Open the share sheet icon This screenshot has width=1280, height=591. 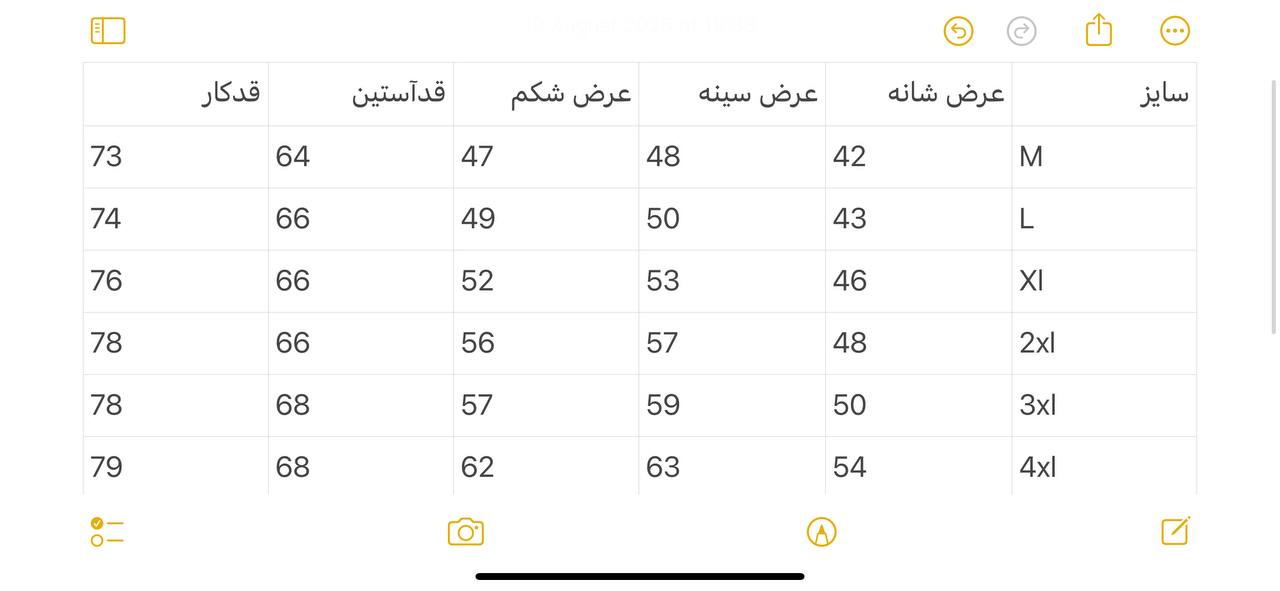[x=1099, y=29]
